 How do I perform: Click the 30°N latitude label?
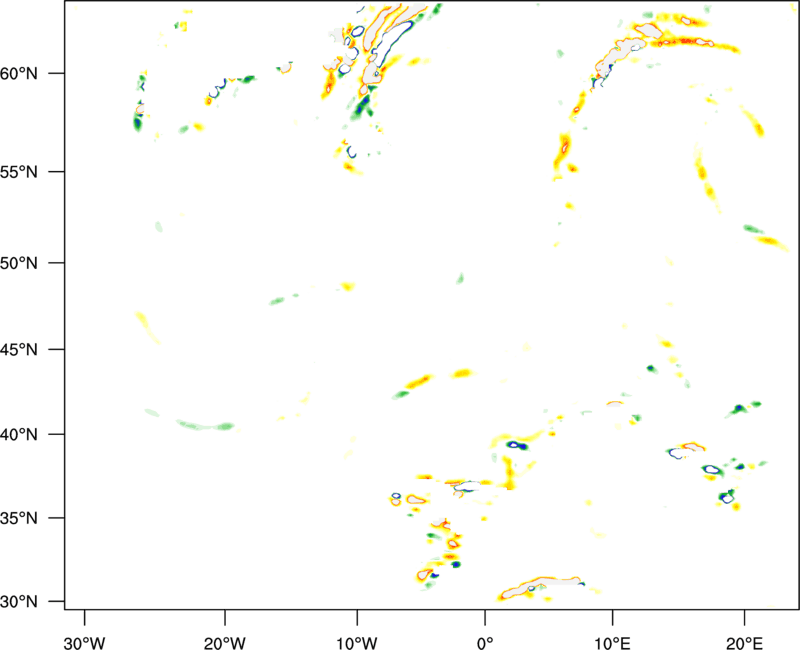[19, 602]
